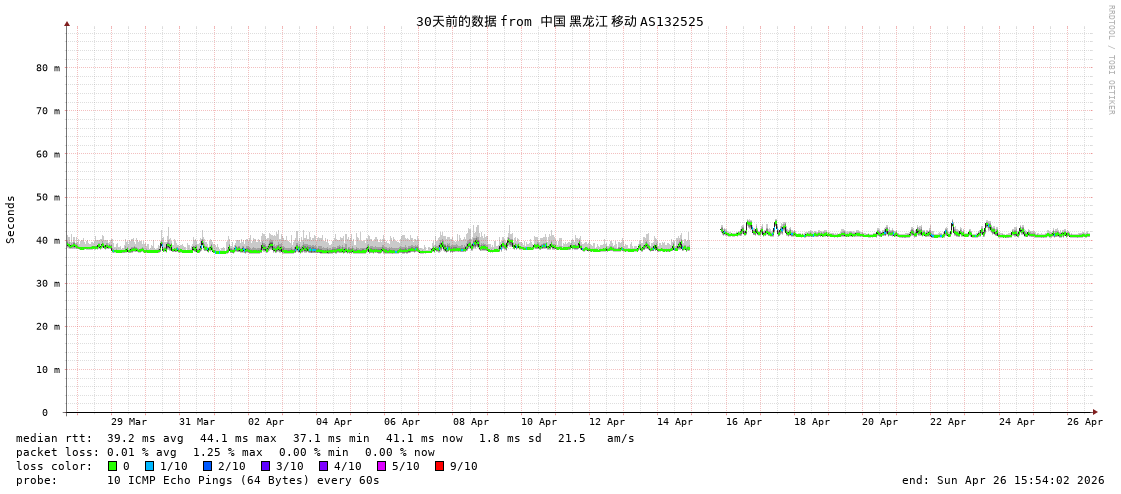The height and width of the screenshot is (494, 1121).
Task: Click the light blue 1/10 loss swatch
Action: coord(149,466)
